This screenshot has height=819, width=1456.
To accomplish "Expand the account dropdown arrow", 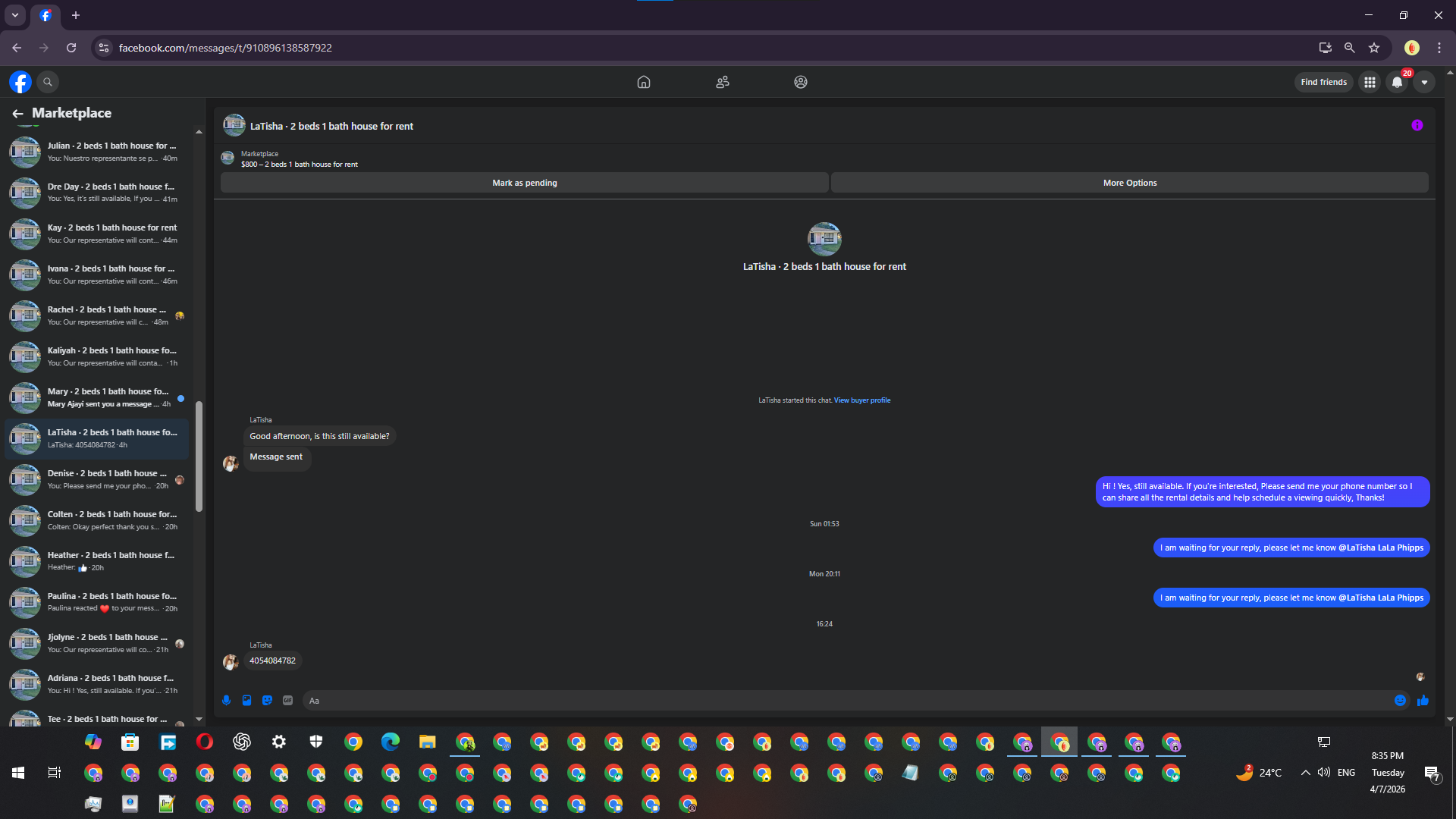I will (x=1424, y=82).
